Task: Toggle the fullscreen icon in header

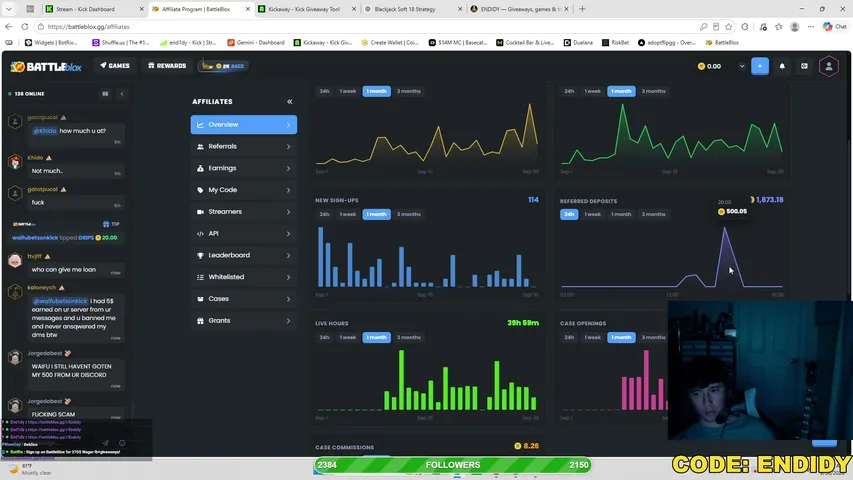Action: [804, 66]
